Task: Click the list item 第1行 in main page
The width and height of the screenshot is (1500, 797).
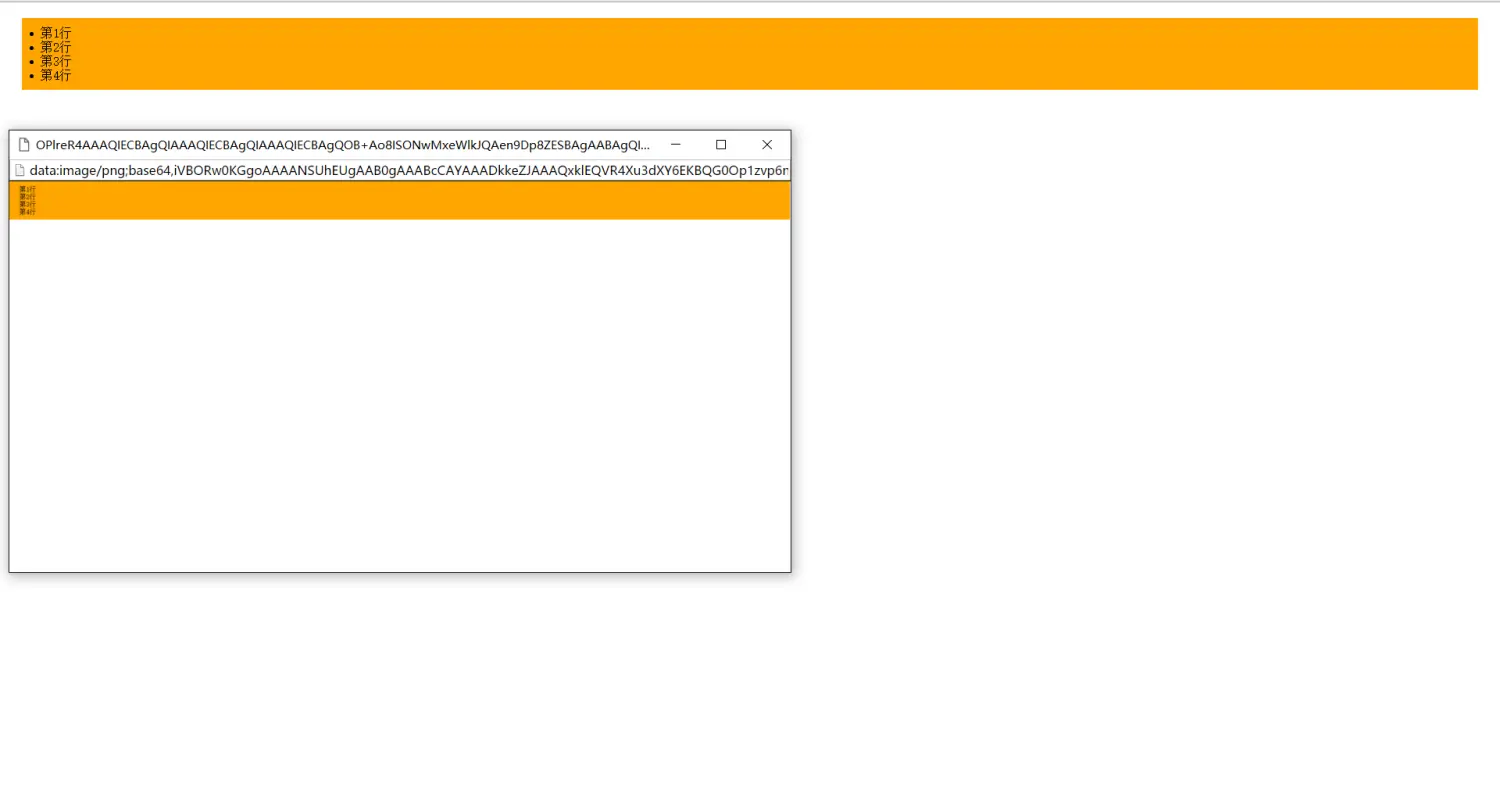Action: tap(56, 33)
